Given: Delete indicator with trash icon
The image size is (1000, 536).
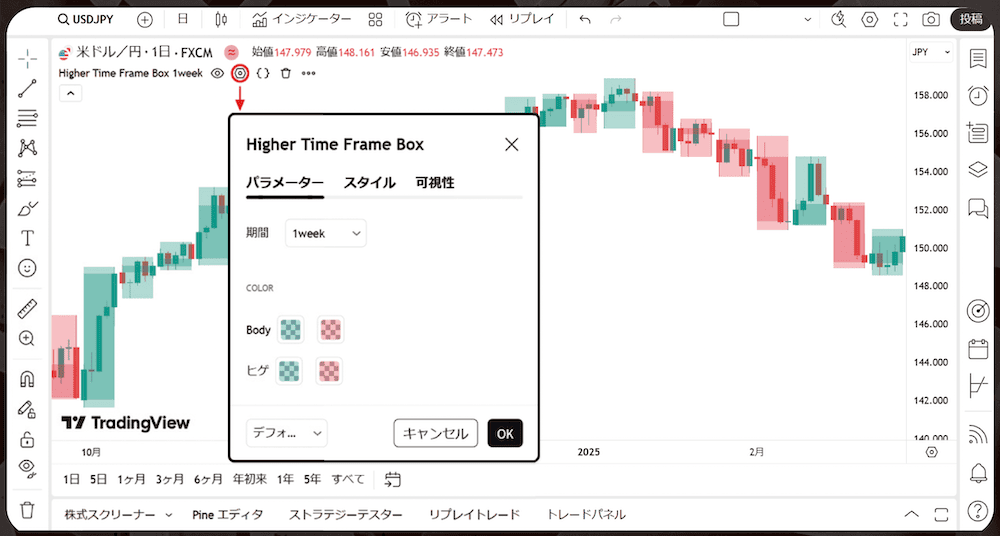Looking at the screenshot, I should (286, 73).
